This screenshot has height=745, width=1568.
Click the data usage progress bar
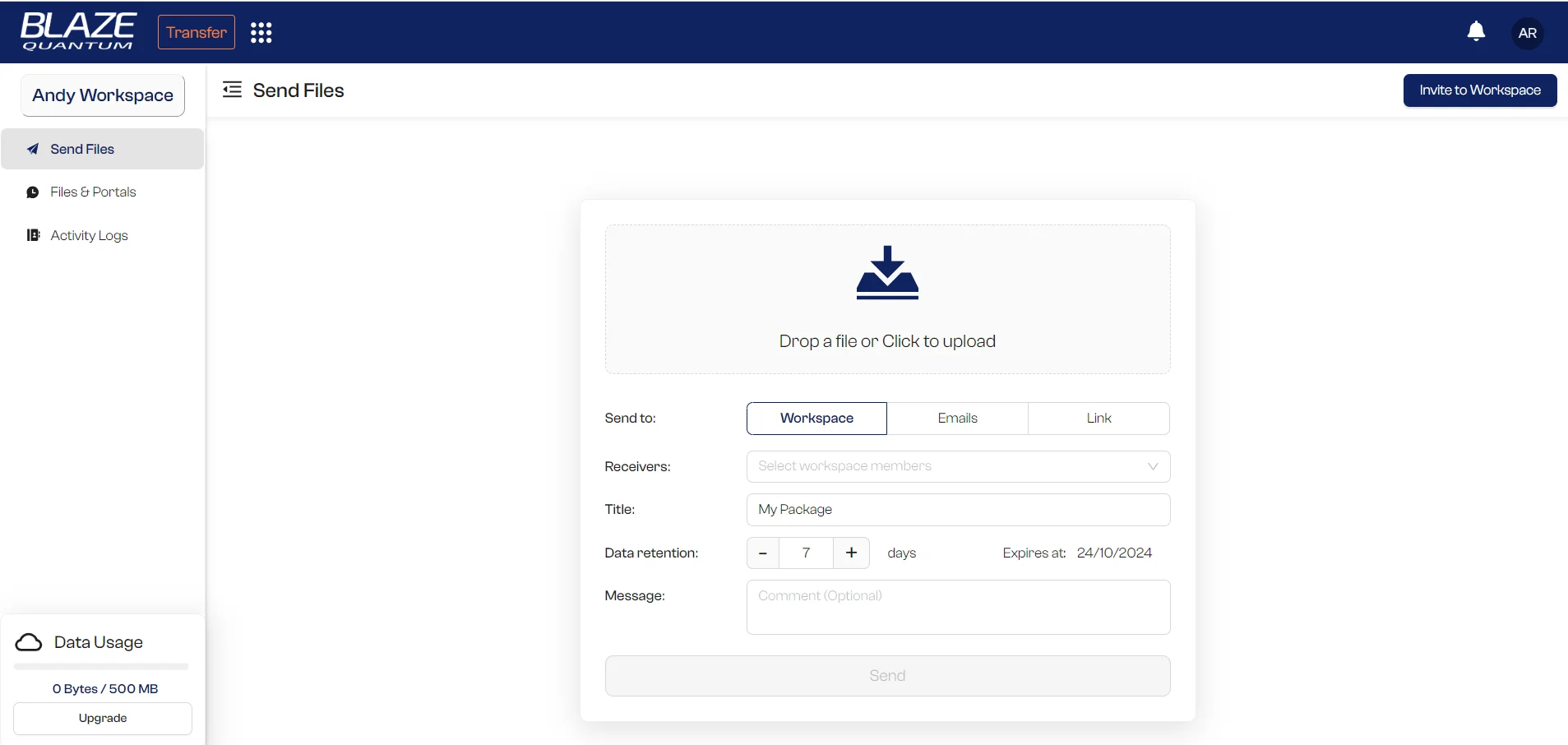(x=100, y=667)
